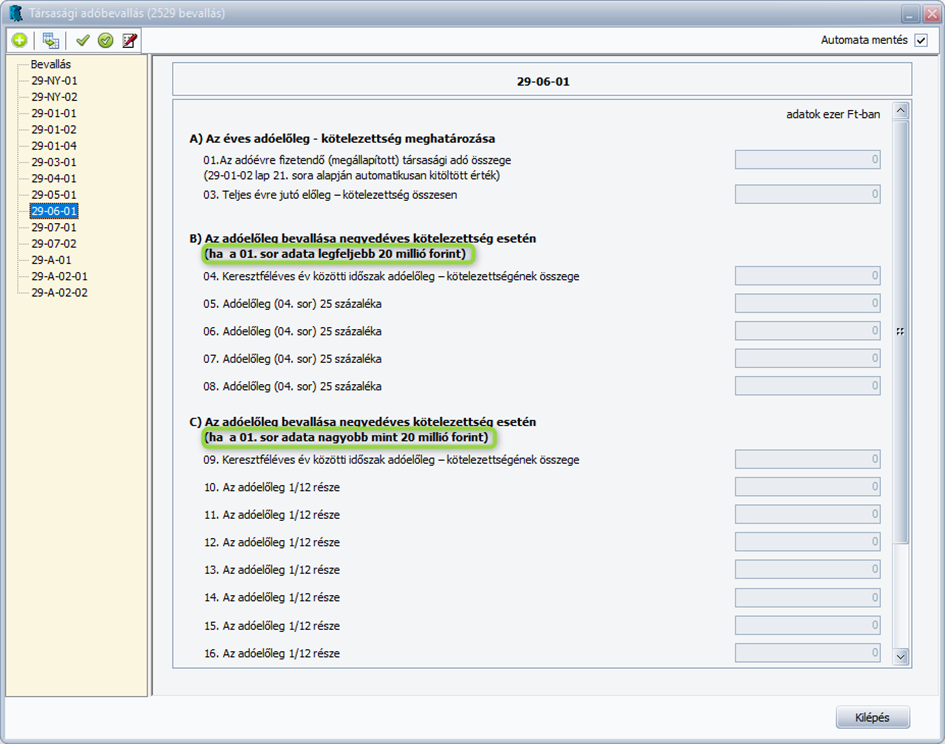Click the field for row 06 Adóelőleg 25 százaléka
The width and height of the screenshot is (945, 744).
808,331
